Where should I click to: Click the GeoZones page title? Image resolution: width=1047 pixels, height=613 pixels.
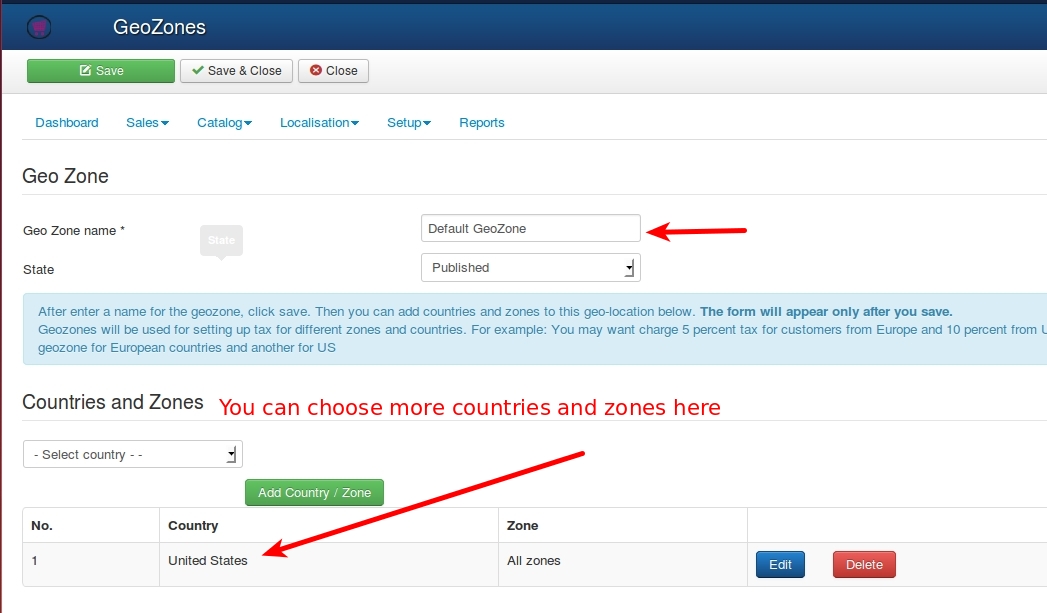tap(159, 27)
